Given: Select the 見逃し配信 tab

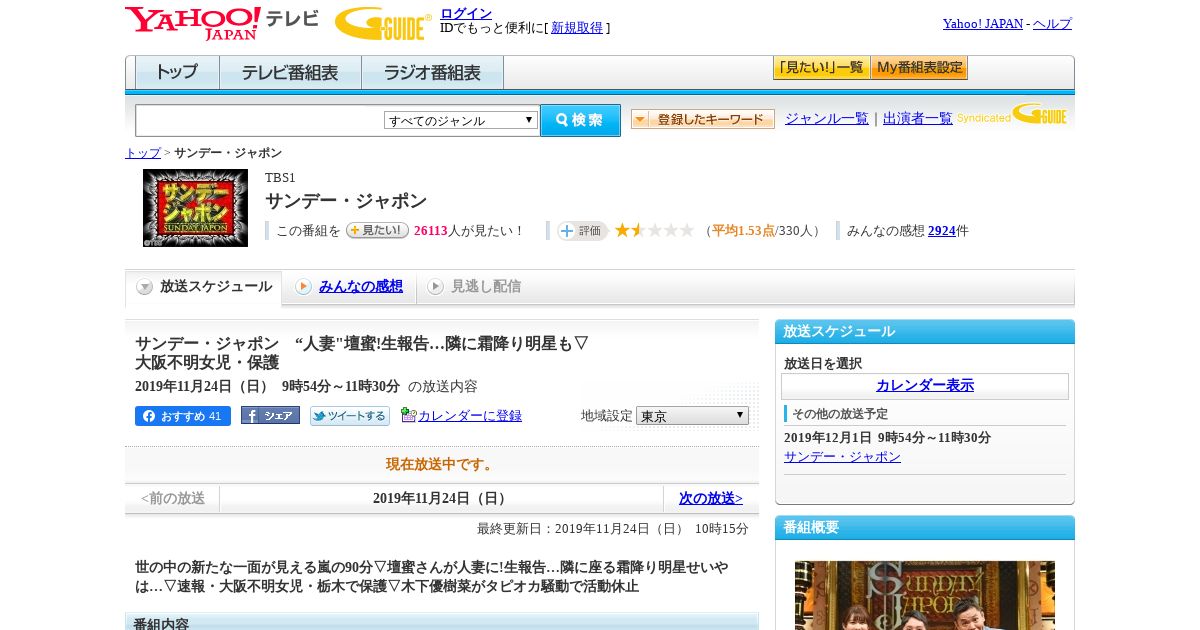Looking at the screenshot, I should [474, 287].
